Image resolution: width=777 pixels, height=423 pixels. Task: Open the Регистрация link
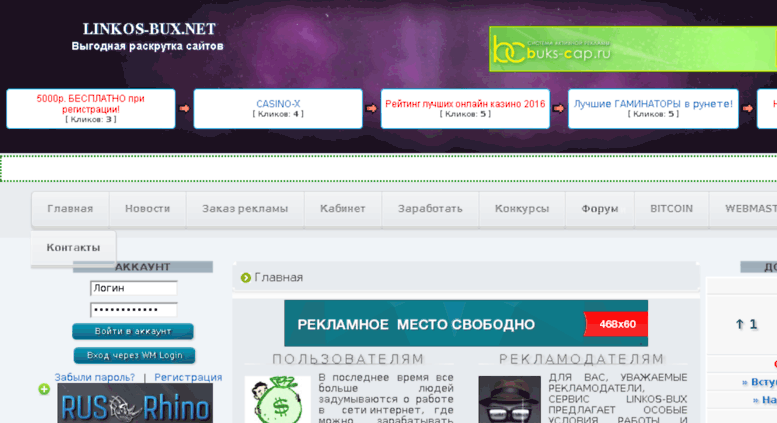point(188,377)
